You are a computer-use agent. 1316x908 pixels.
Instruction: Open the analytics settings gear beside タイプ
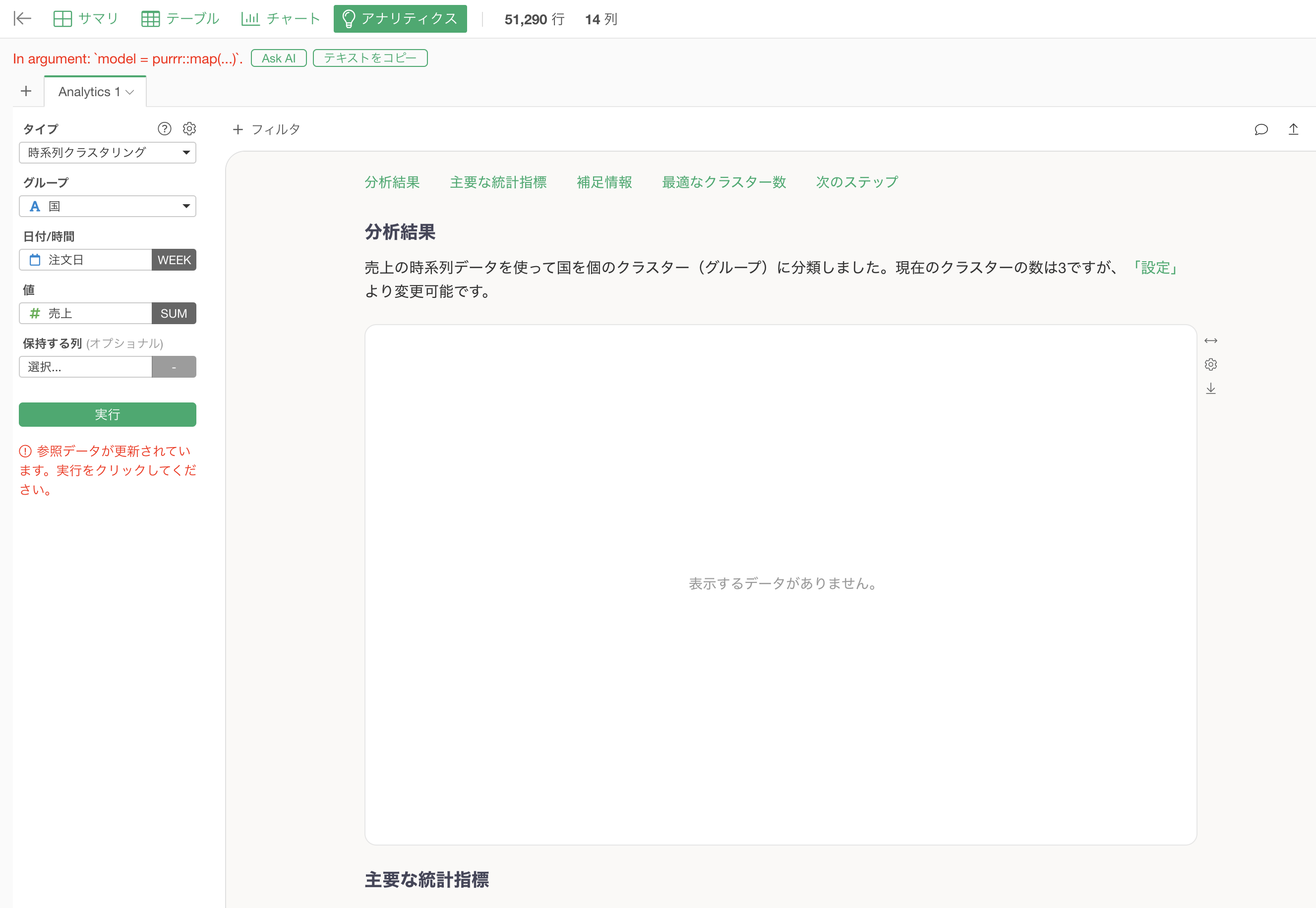[189, 128]
